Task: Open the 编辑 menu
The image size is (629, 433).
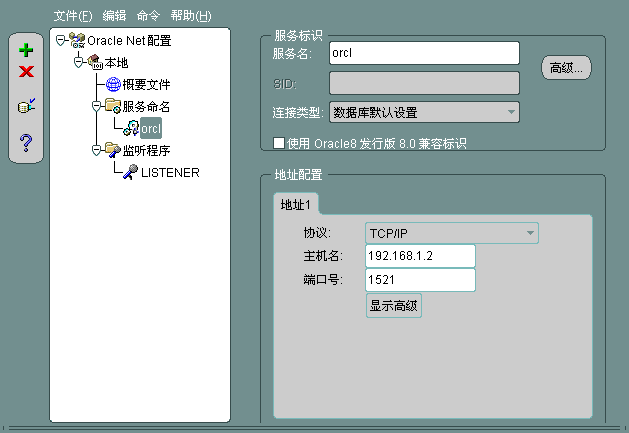Action: point(114,16)
